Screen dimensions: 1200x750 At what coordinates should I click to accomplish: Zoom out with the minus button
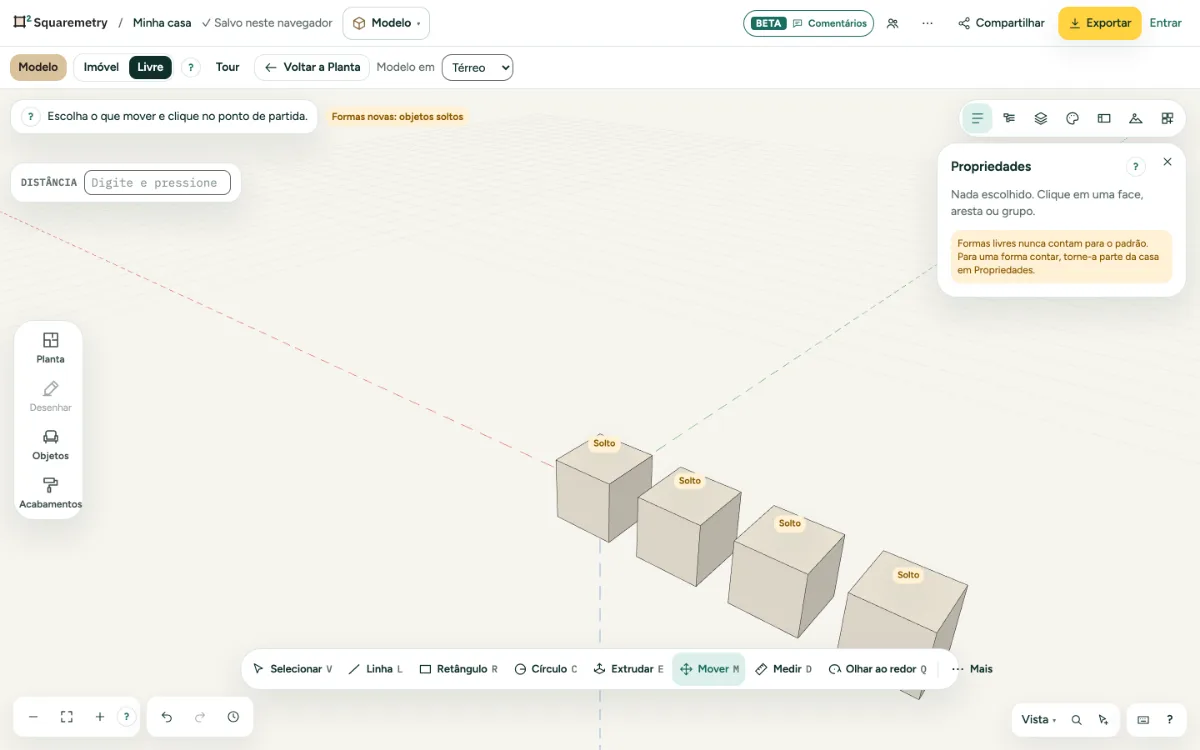(x=33, y=717)
